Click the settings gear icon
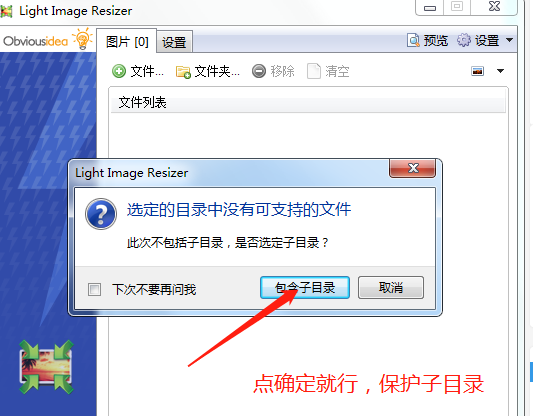 tap(464, 40)
